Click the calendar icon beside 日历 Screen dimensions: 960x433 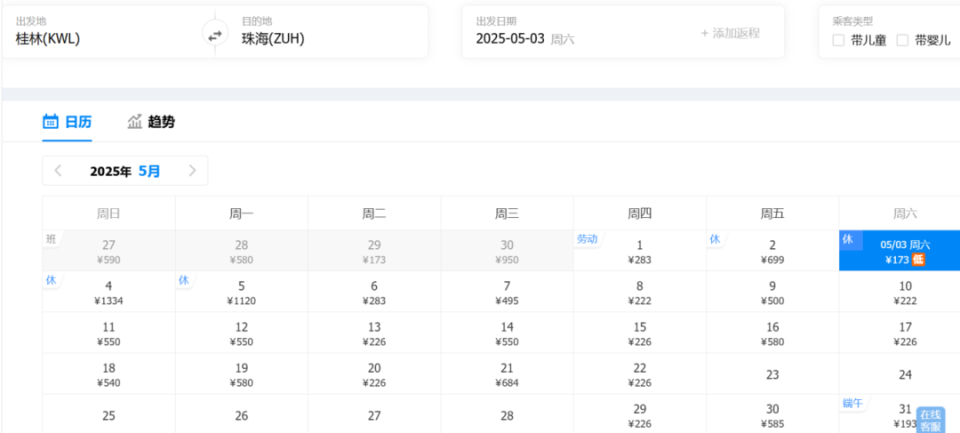click(x=50, y=121)
